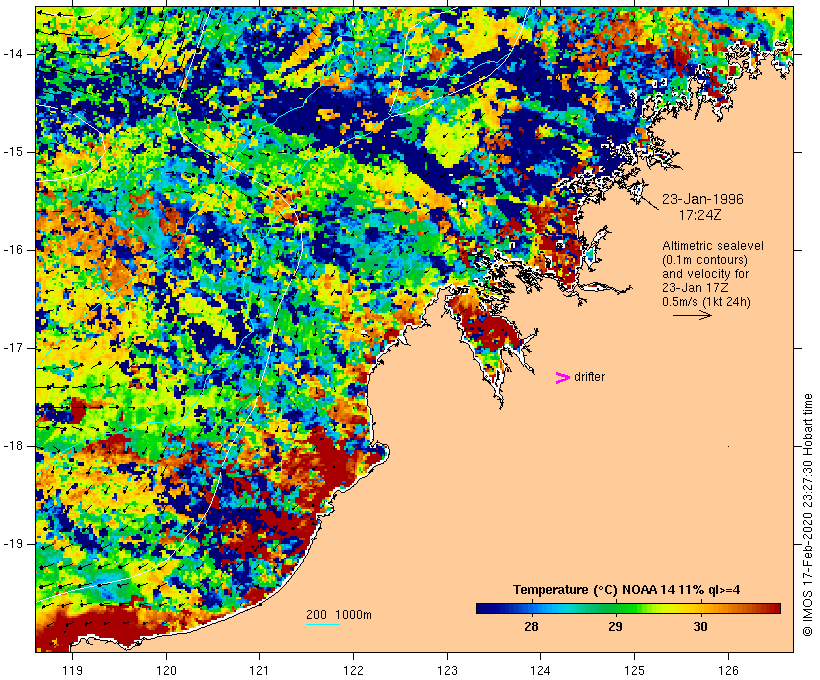Click the green section of the temperature colorbar
The height and width of the screenshot is (680, 820).
point(600,607)
